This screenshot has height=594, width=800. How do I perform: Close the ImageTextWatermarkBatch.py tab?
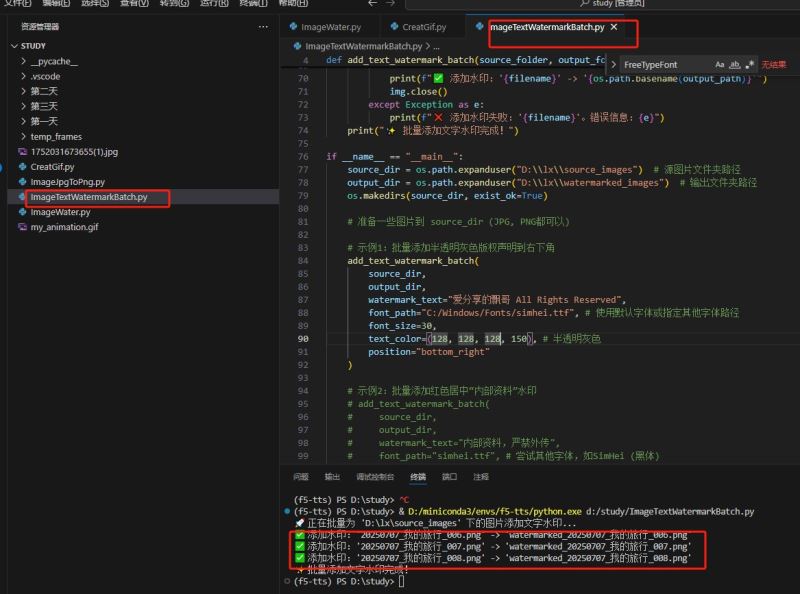point(614,27)
